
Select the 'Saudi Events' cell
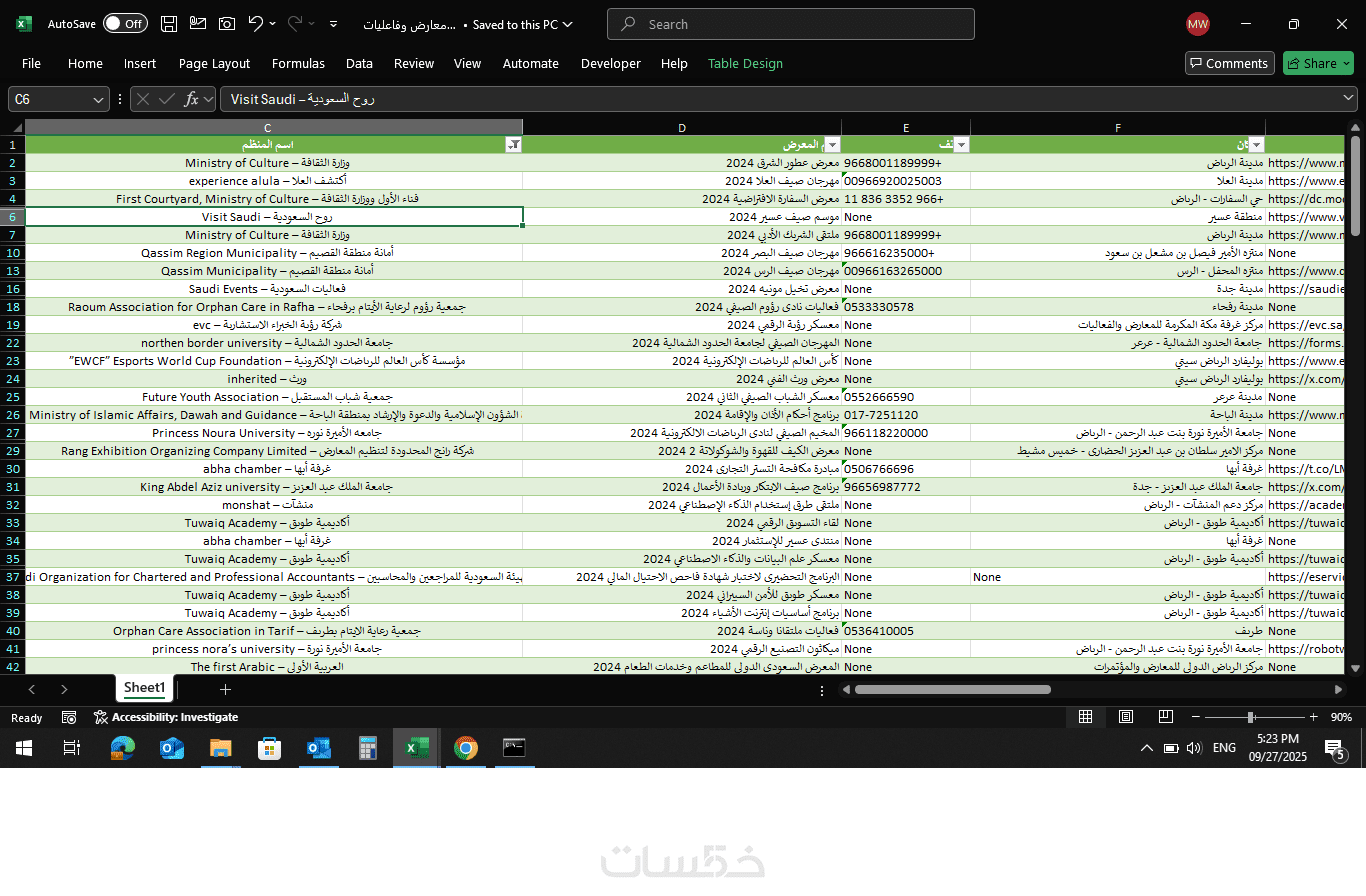[x=273, y=289]
